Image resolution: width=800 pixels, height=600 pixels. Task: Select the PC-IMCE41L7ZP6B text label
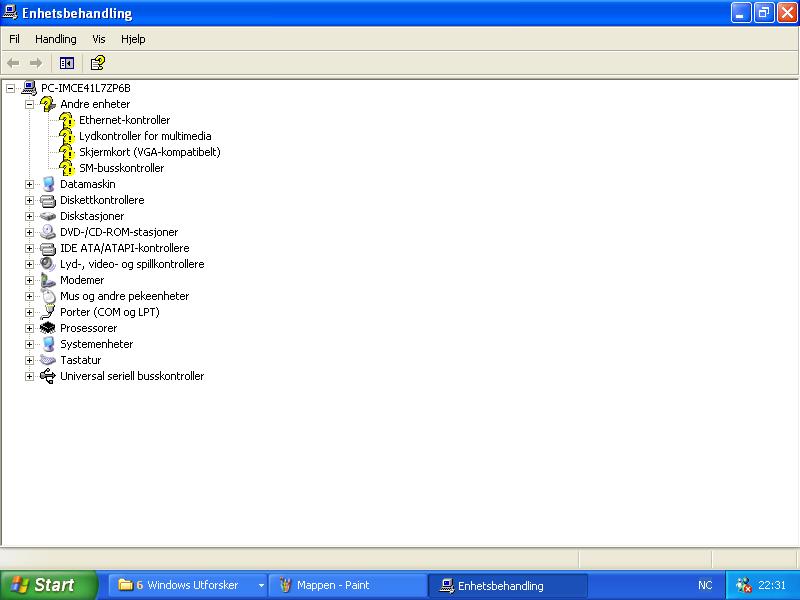[86, 88]
